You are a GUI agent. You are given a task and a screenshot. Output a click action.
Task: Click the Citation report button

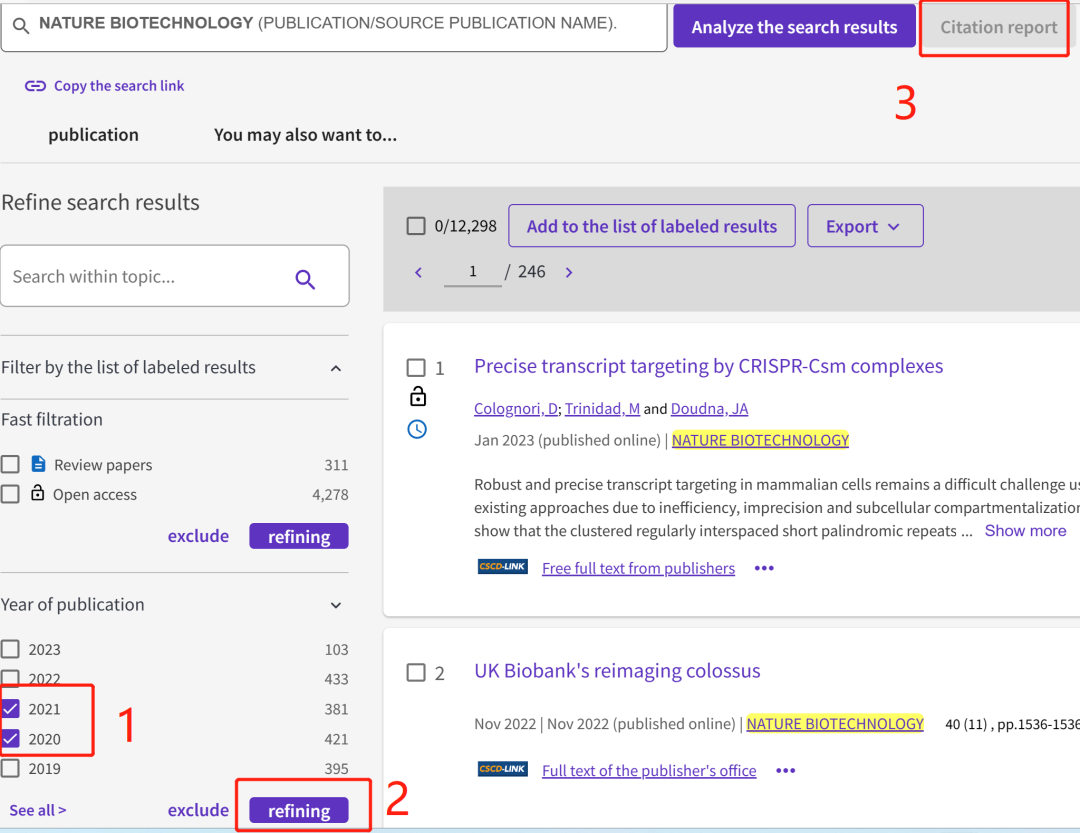pos(998,27)
